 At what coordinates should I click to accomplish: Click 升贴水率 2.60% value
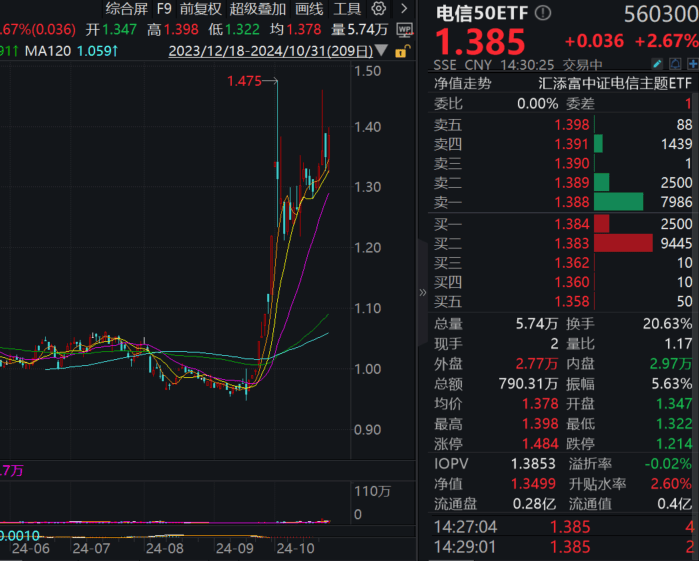pyautogui.click(x=671, y=484)
